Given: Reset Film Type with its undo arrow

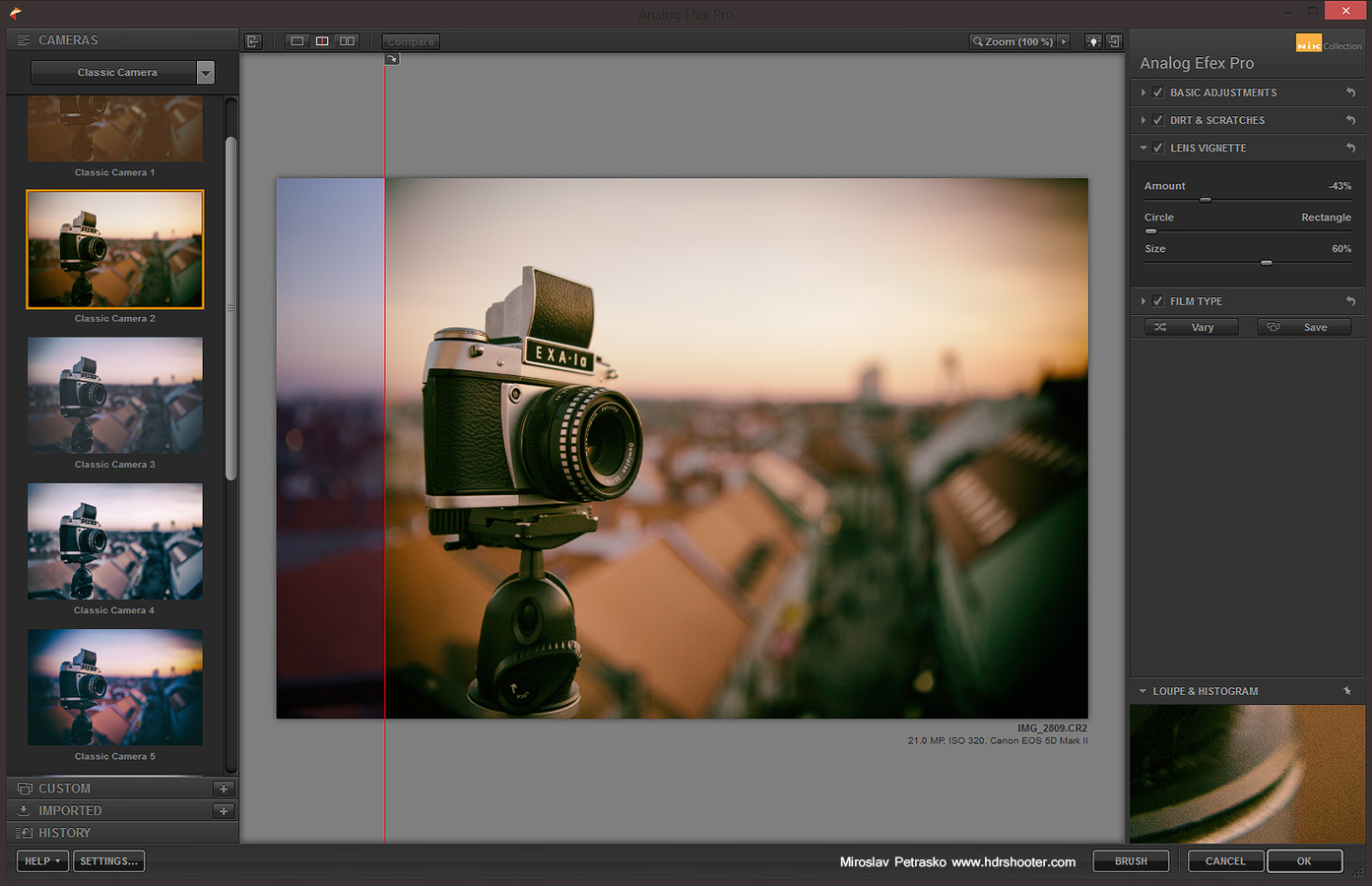Looking at the screenshot, I should point(1350,301).
